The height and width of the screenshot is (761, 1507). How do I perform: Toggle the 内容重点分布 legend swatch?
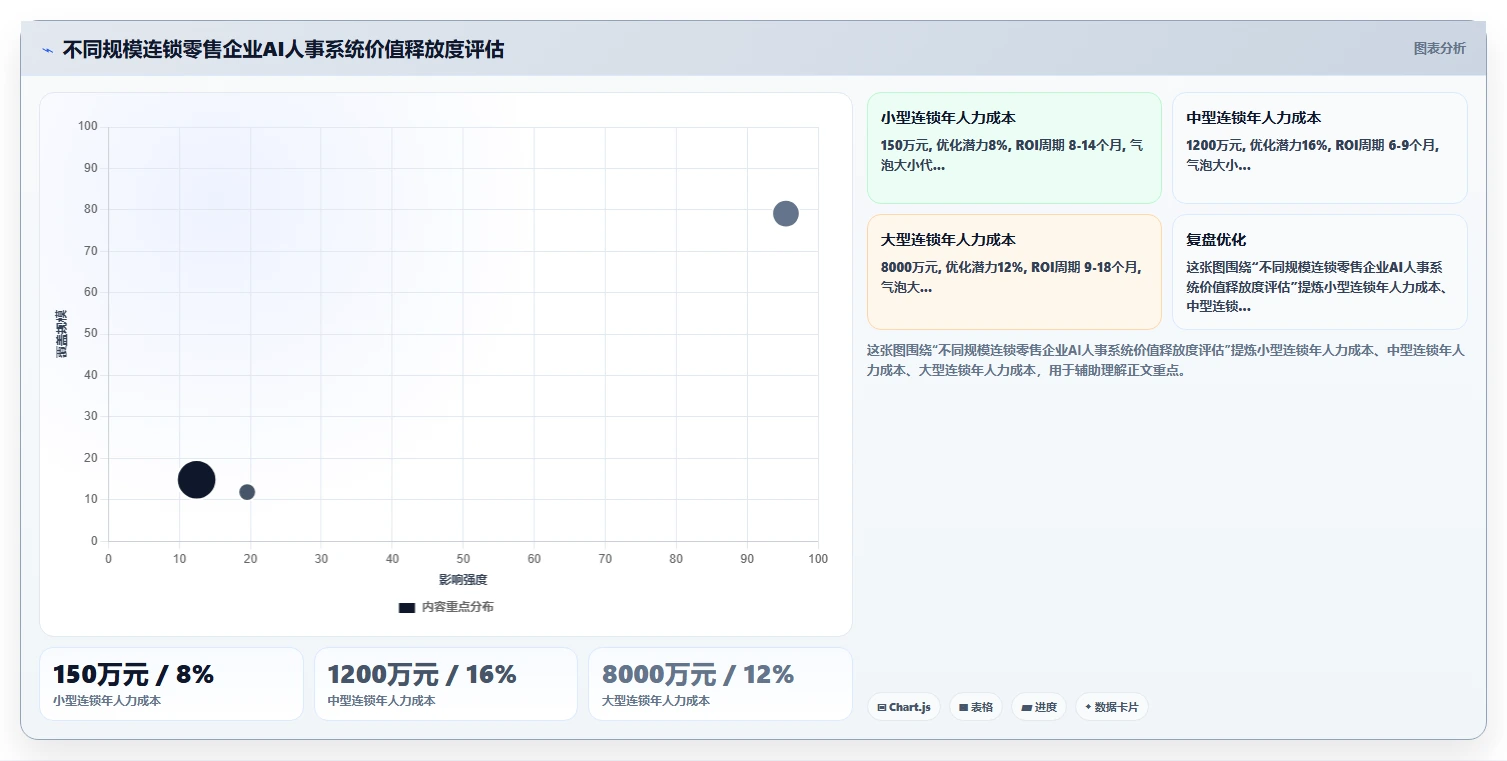click(407, 607)
